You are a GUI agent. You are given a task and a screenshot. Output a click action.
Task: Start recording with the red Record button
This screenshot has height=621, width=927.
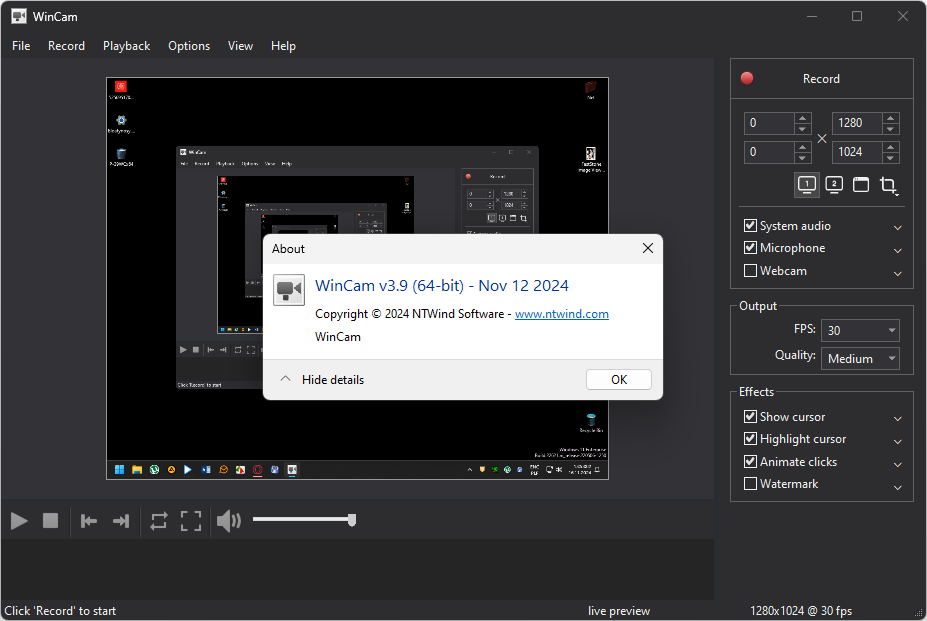pyautogui.click(x=822, y=79)
